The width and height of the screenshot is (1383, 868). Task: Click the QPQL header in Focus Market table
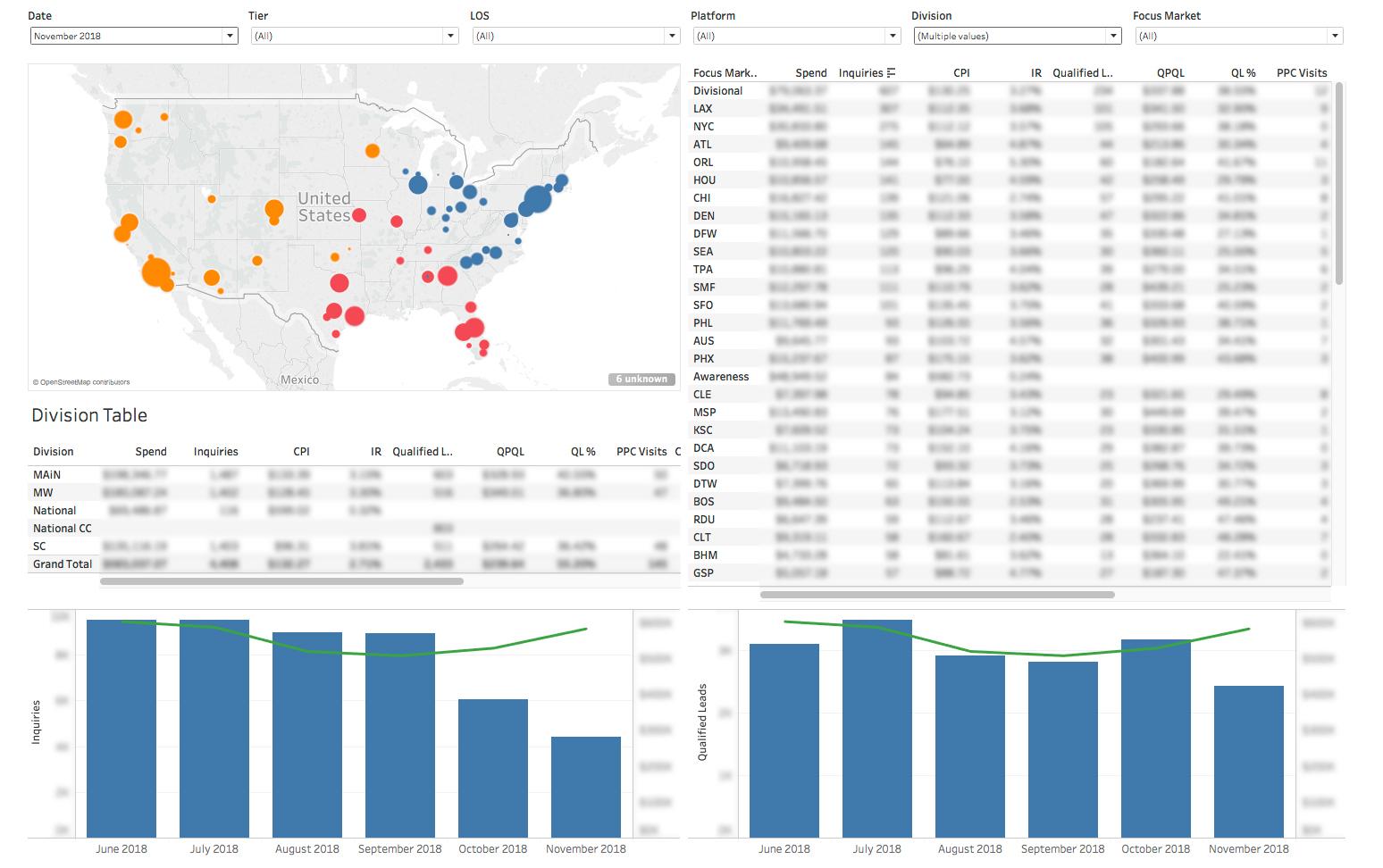click(x=1170, y=73)
